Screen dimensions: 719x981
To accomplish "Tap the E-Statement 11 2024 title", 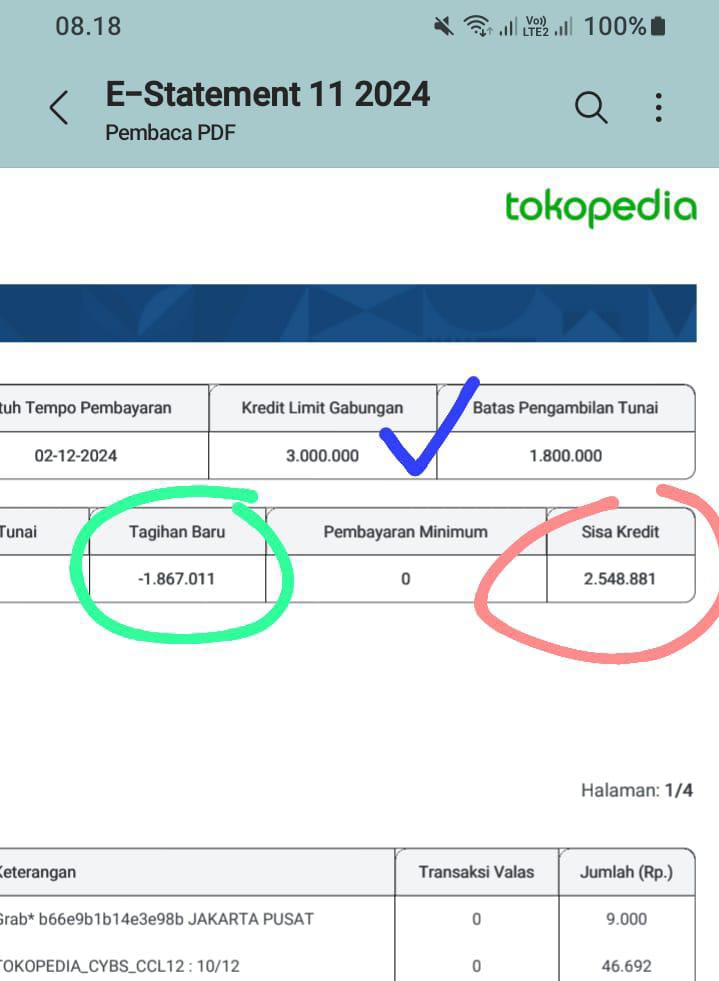I will (267, 94).
